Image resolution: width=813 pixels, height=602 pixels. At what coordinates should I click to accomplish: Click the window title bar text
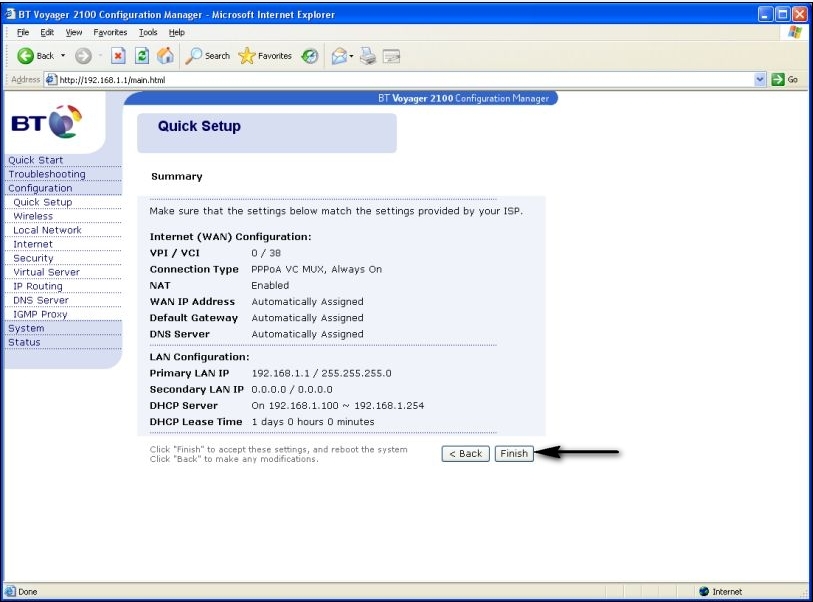(176, 15)
